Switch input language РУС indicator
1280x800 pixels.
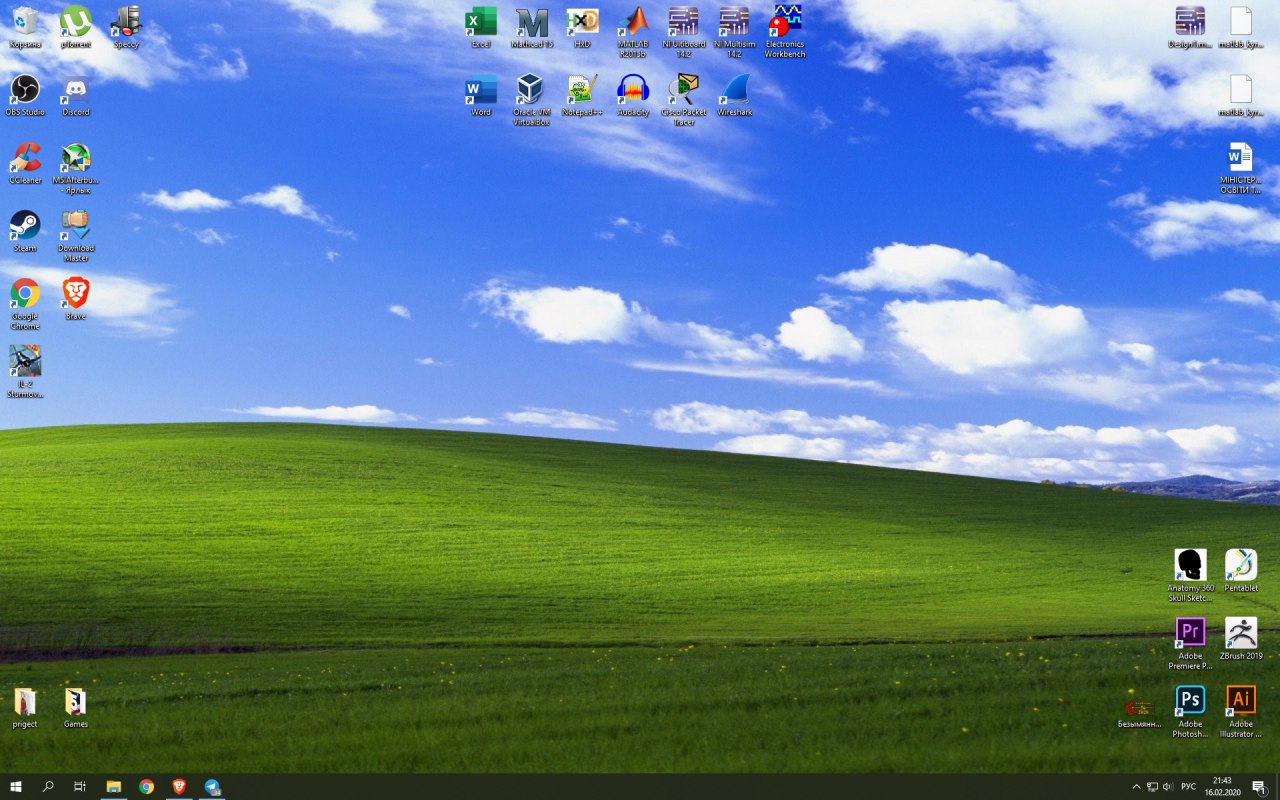(x=1189, y=787)
